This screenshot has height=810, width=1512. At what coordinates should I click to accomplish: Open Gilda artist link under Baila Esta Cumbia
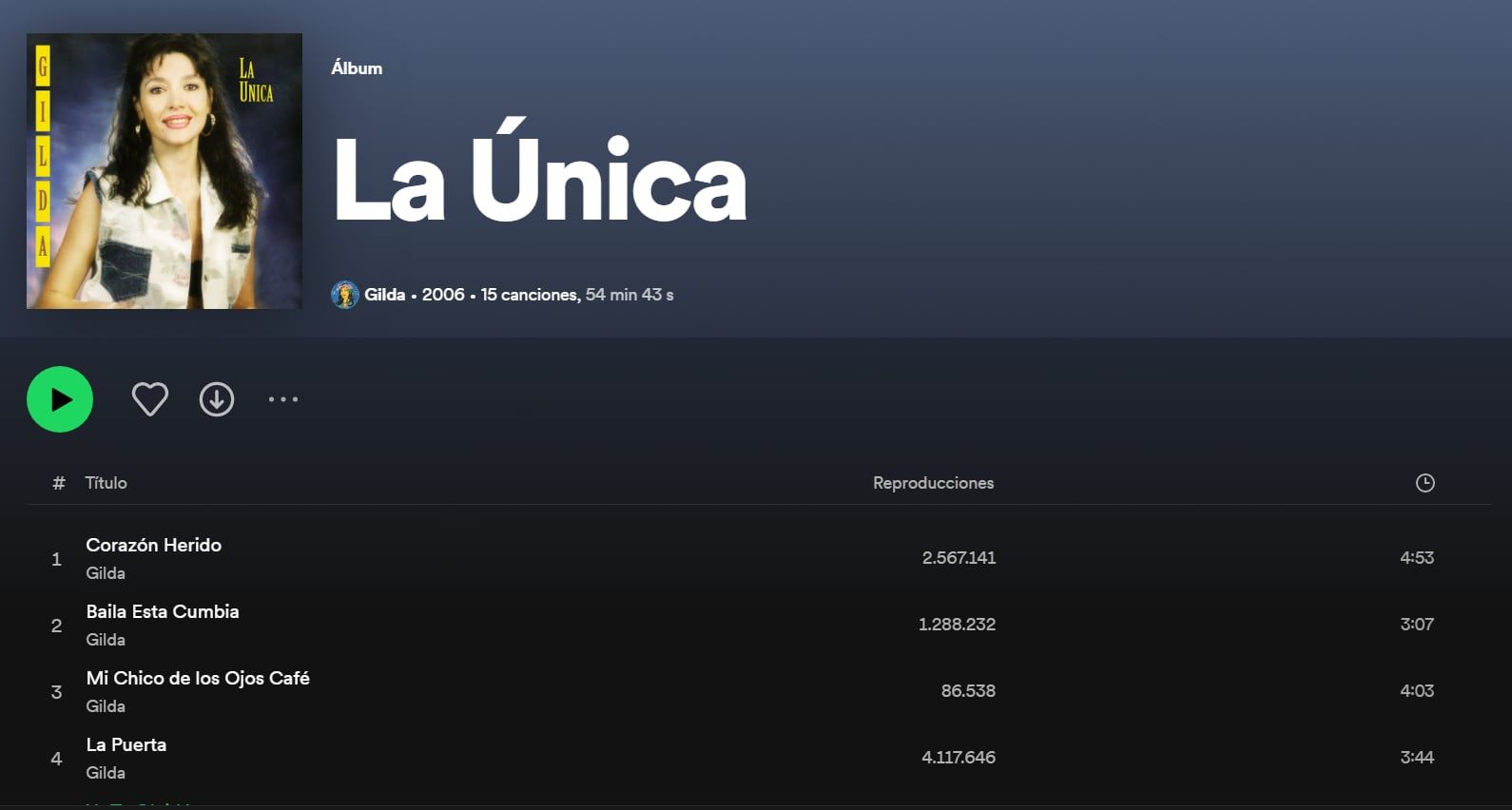click(106, 640)
